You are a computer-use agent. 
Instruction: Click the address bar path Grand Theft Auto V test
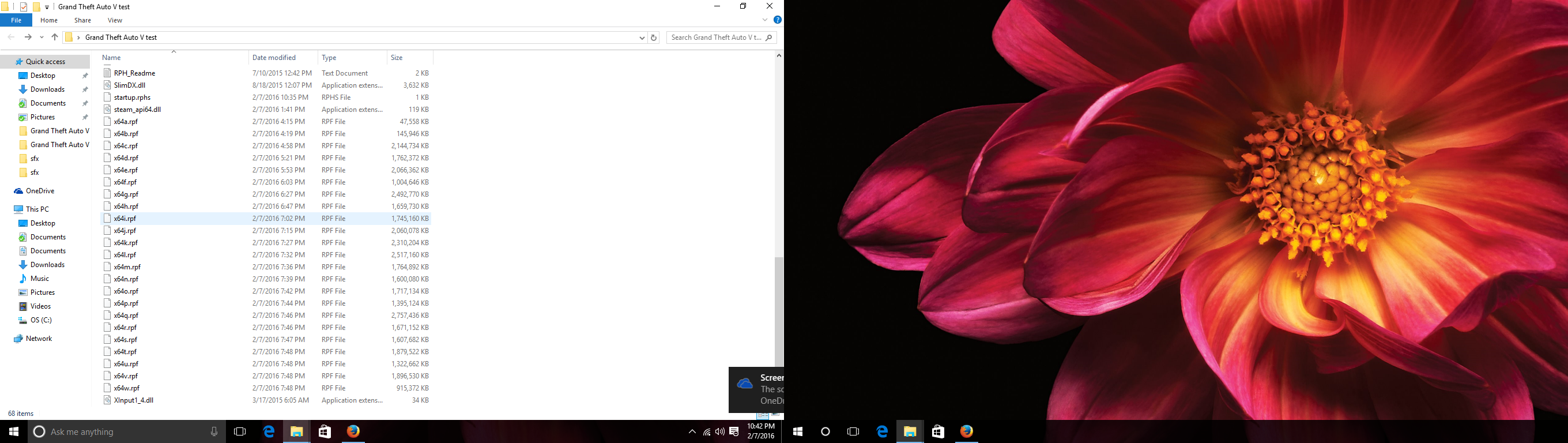pos(121,37)
